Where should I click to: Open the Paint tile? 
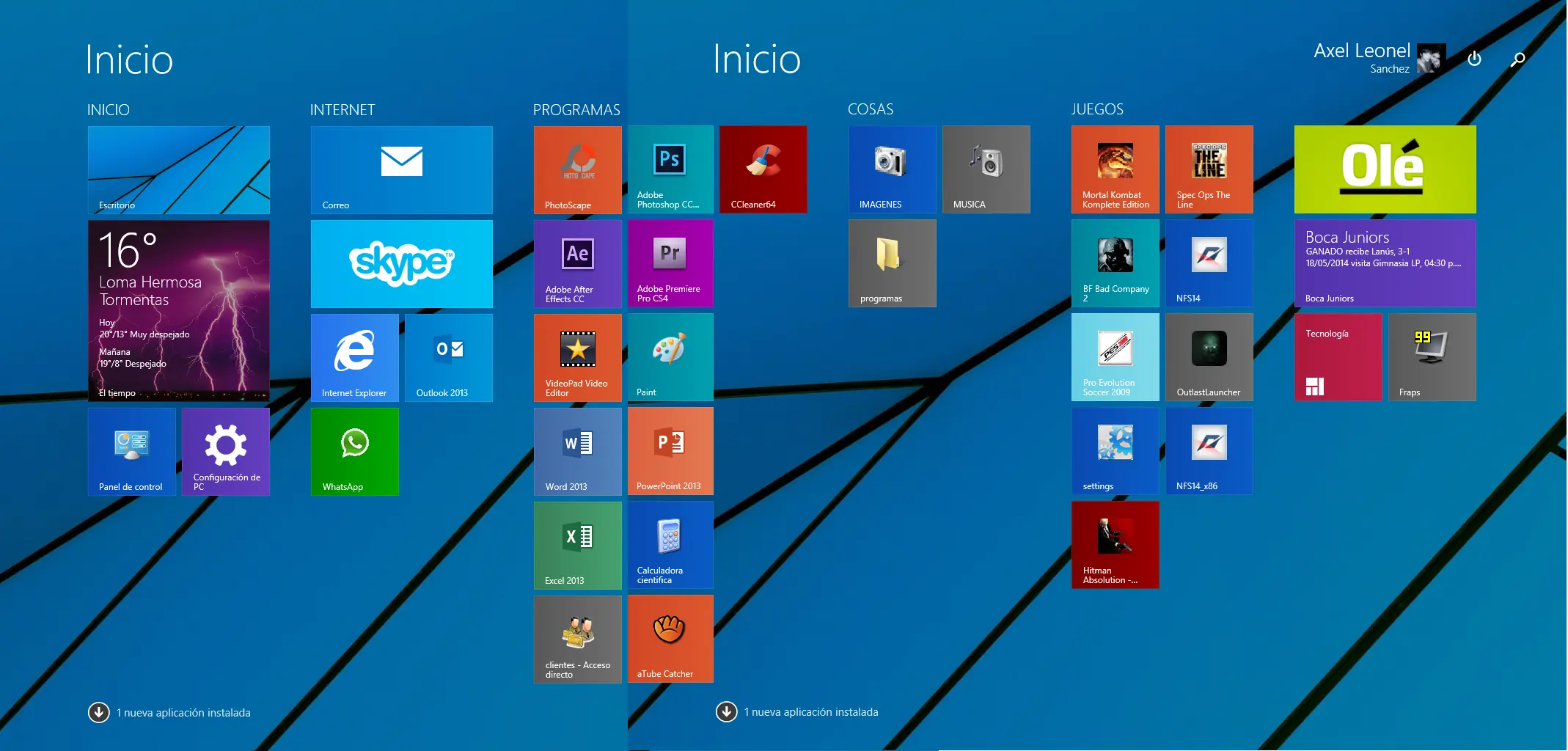[670, 357]
